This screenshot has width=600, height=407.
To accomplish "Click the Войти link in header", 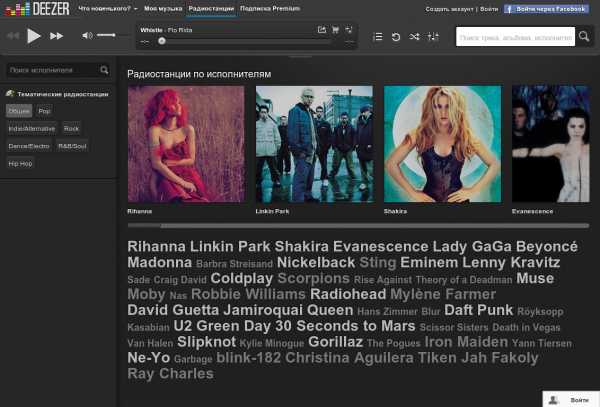I will click(489, 9).
